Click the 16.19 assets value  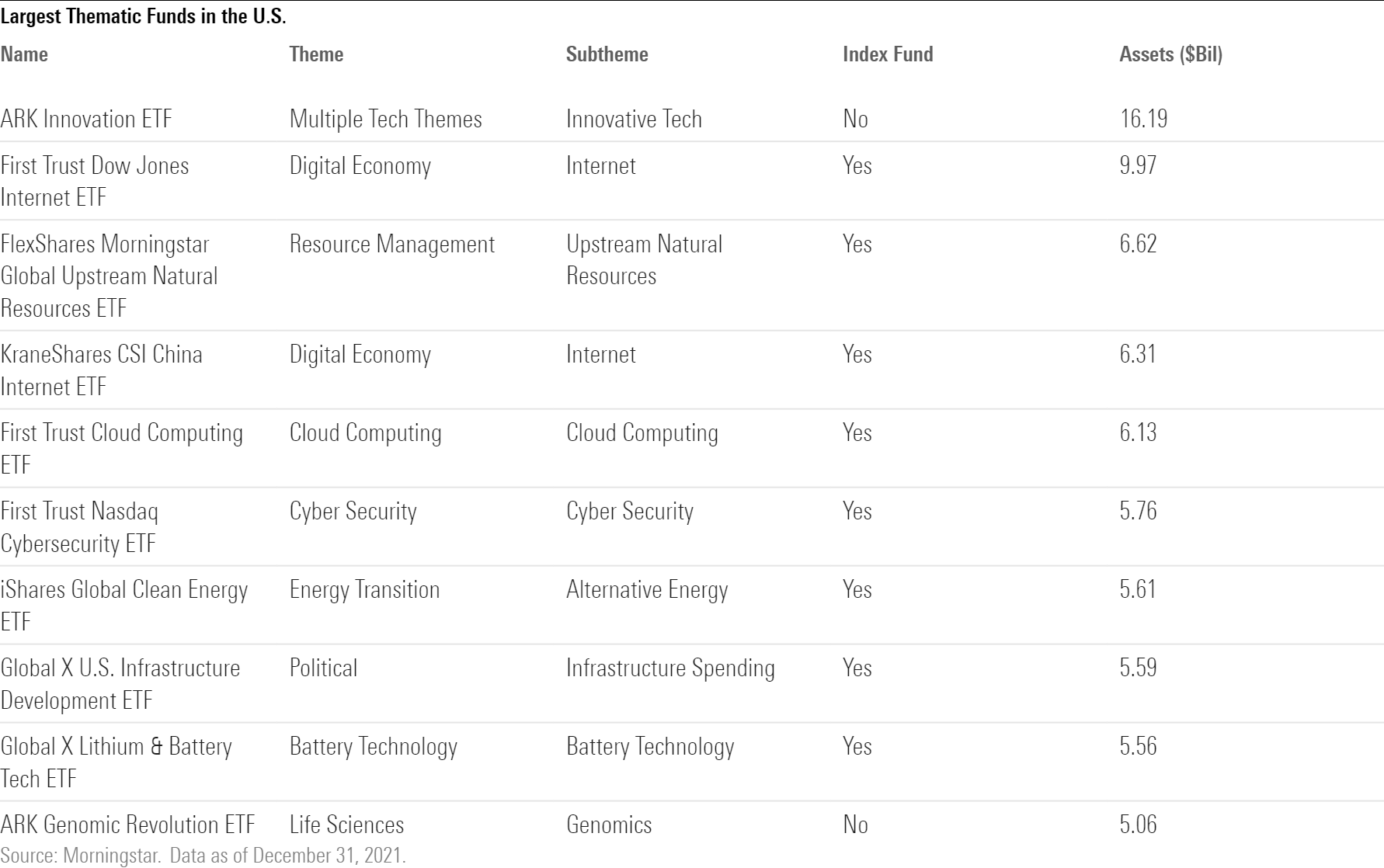click(x=1143, y=119)
